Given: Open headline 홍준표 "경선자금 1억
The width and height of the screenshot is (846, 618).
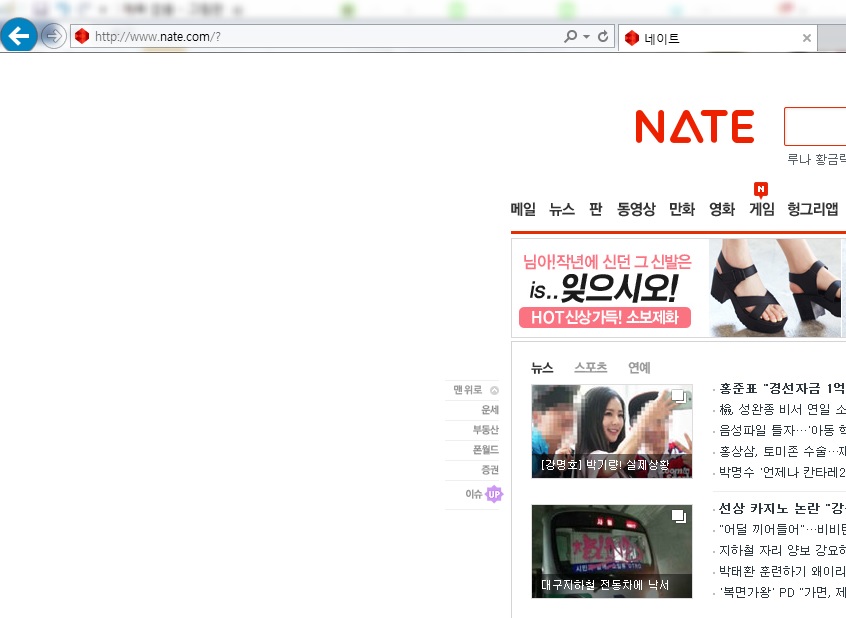Looking at the screenshot, I should tap(782, 388).
